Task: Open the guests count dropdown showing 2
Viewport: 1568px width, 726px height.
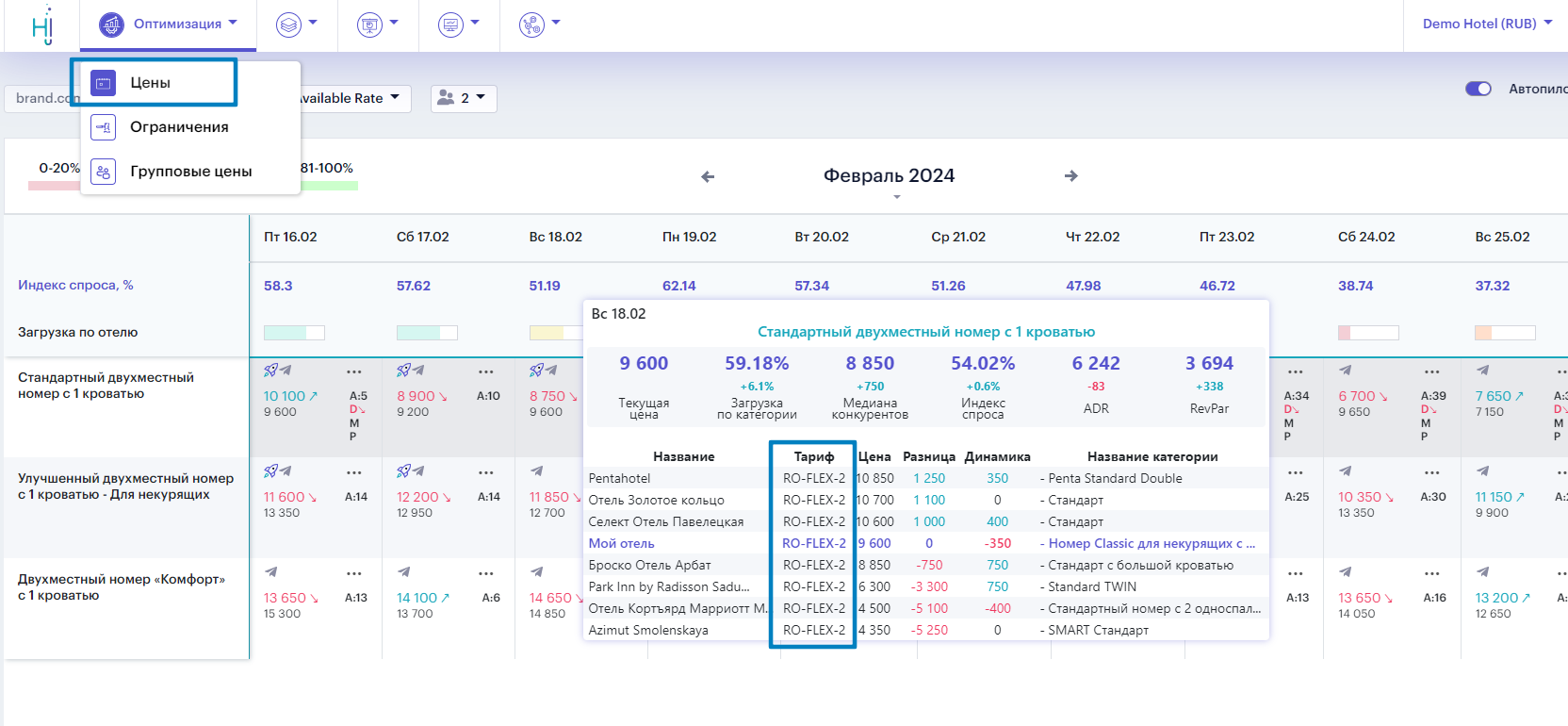Action: point(464,98)
